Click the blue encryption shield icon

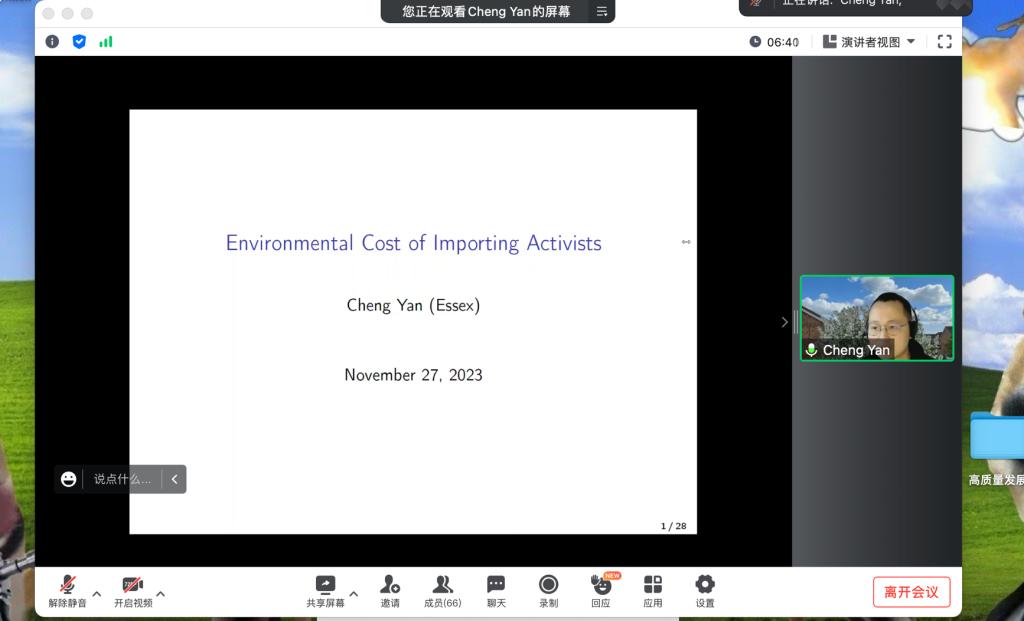pyautogui.click(x=79, y=42)
